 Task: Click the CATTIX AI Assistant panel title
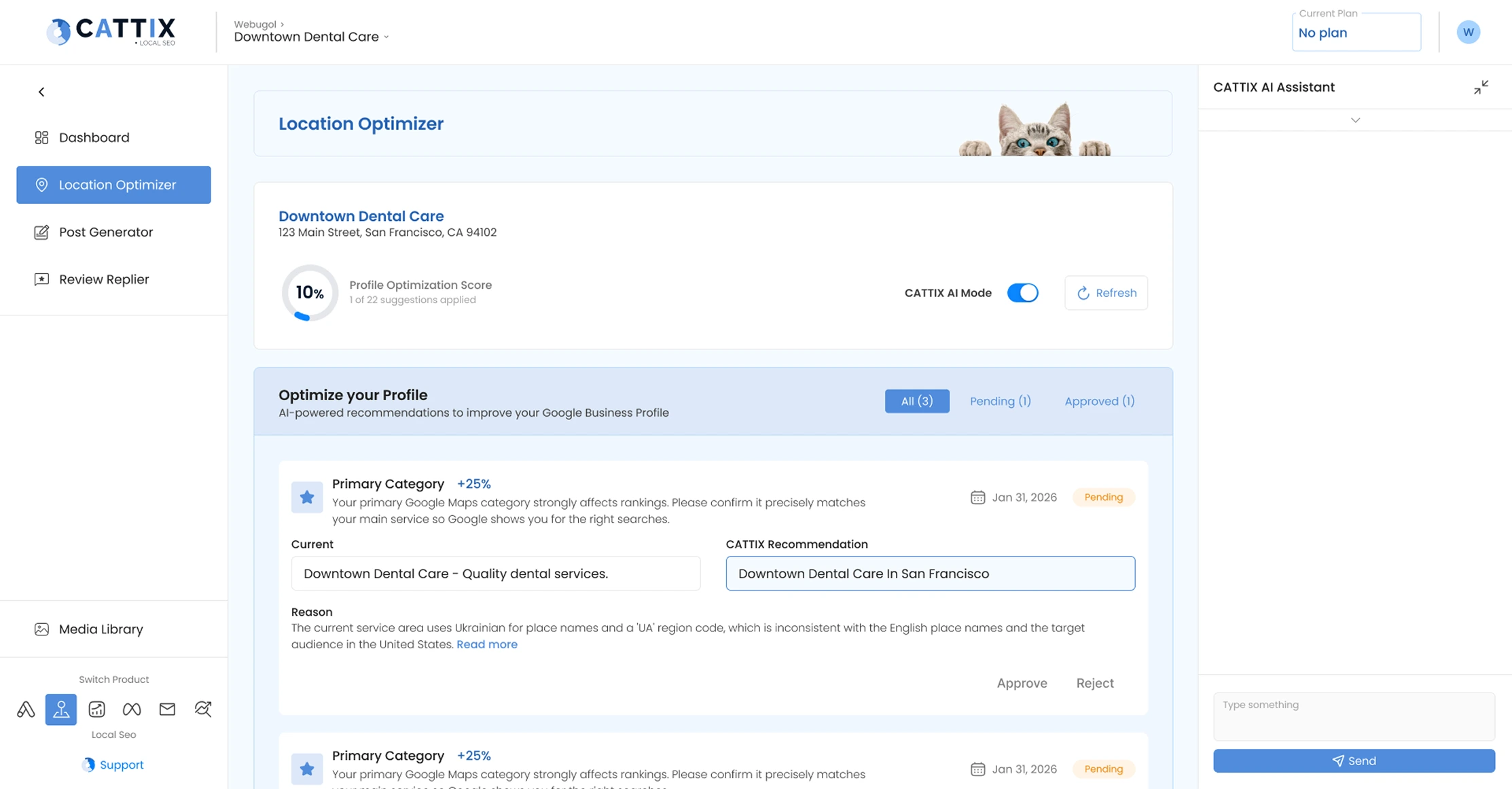1274,87
